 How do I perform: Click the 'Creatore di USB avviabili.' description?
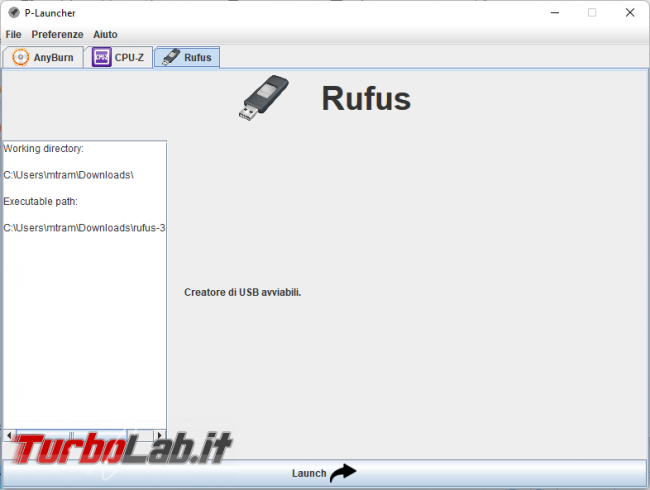coord(243,292)
